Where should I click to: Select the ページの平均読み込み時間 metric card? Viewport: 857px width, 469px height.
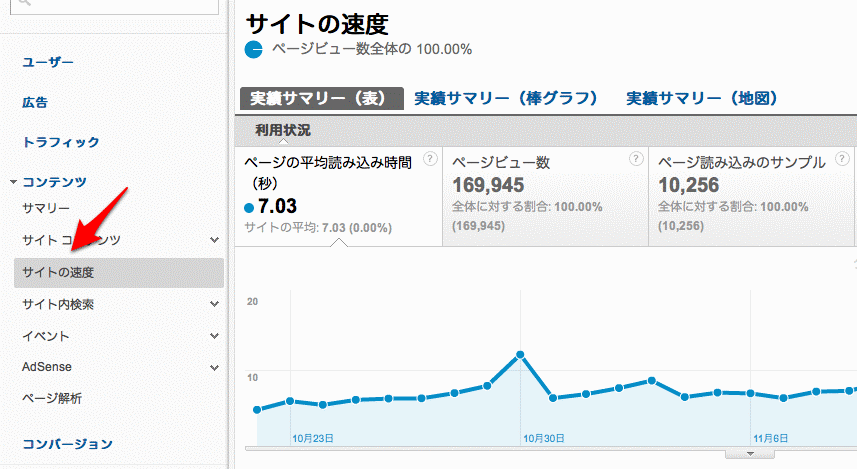[338, 196]
